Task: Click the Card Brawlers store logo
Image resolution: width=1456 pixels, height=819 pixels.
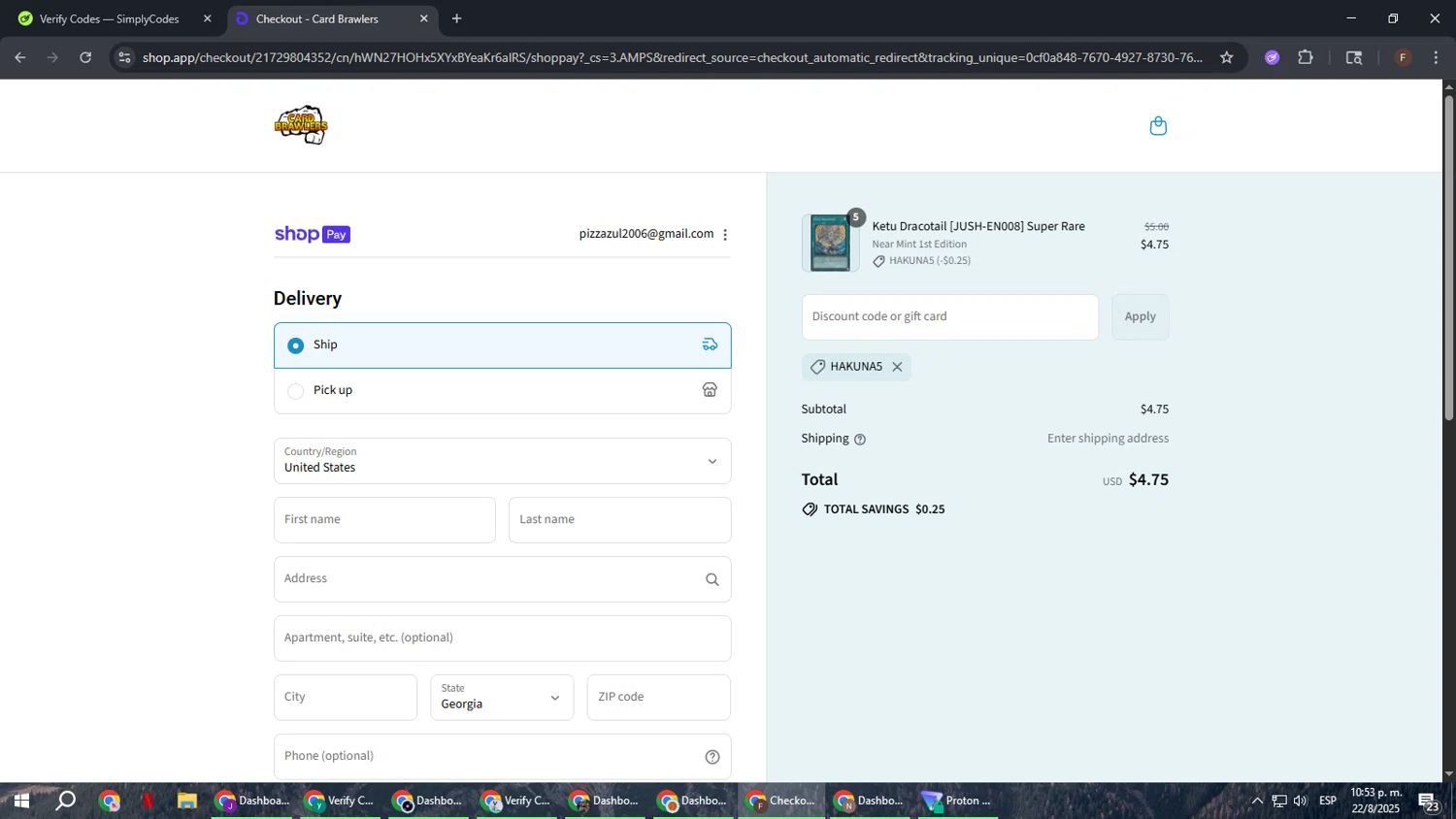Action: click(301, 125)
